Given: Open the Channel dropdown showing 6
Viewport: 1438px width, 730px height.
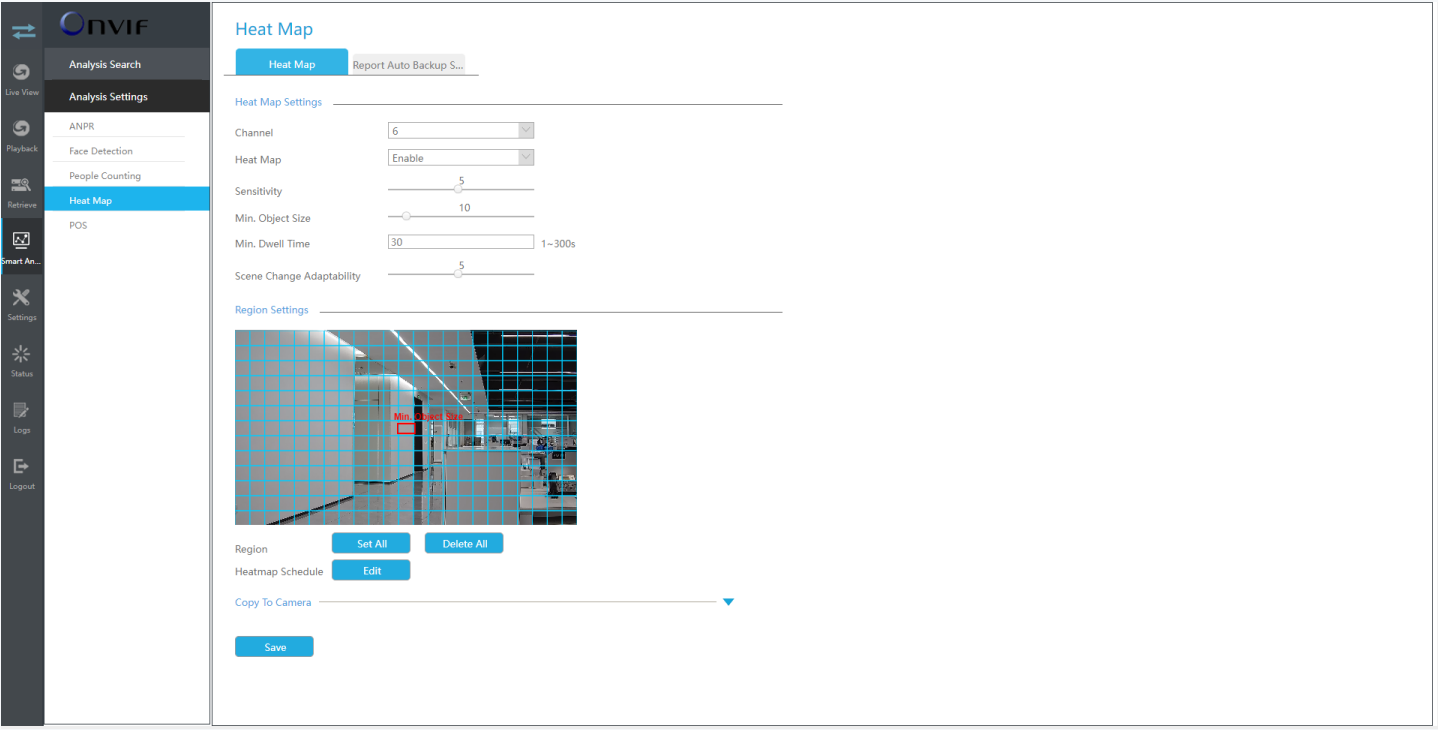Looking at the screenshot, I should pos(460,131).
